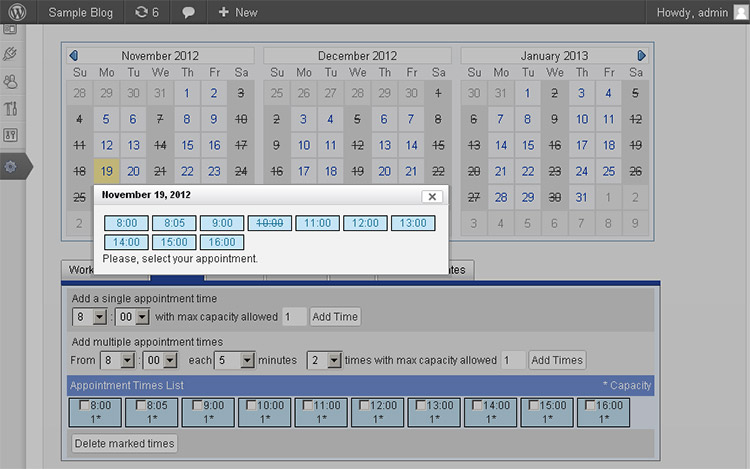
Task: Tick the 13:00 appointment checkbox
Action: click(x=420, y=405)
